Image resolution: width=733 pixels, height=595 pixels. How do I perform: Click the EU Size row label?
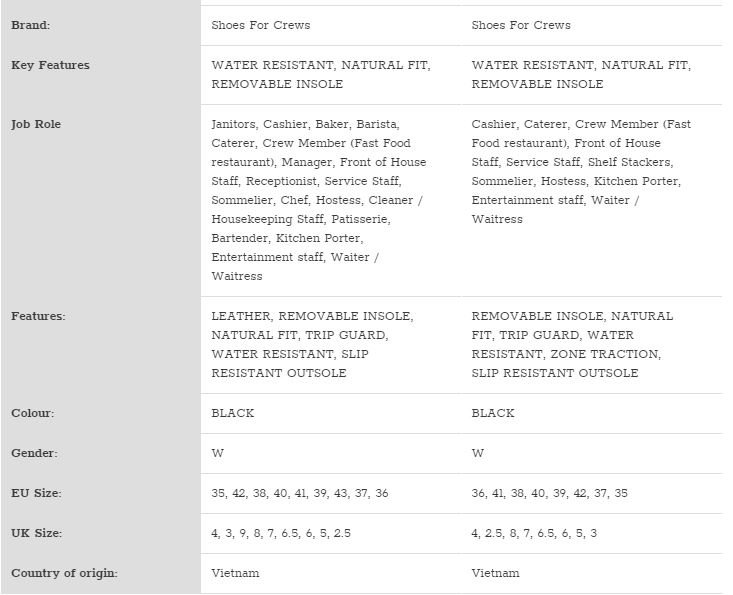click(x=36, y=493)
